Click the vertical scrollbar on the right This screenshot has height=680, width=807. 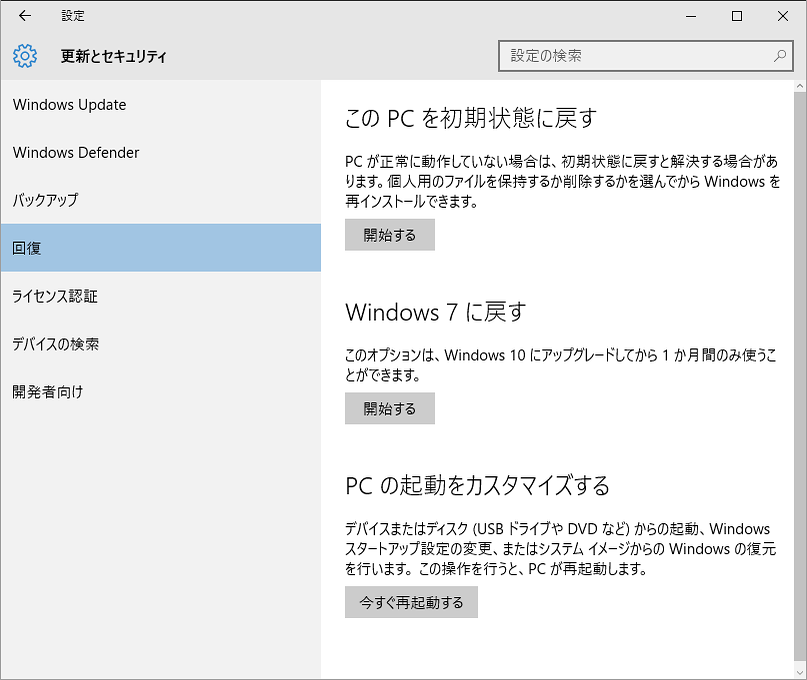pyautogui.click(x=799, y=300)
